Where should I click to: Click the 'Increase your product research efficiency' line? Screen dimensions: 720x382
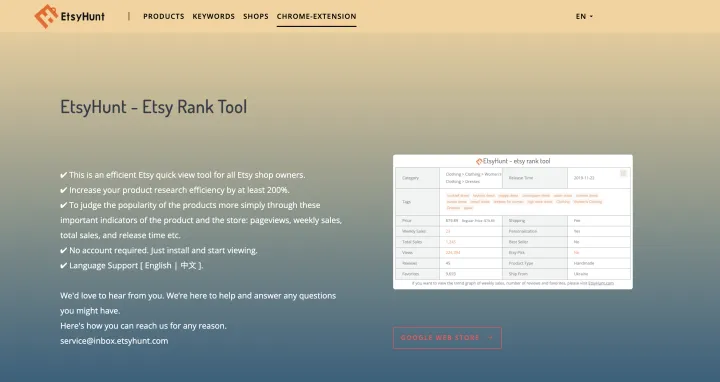[x=175, y=190]
